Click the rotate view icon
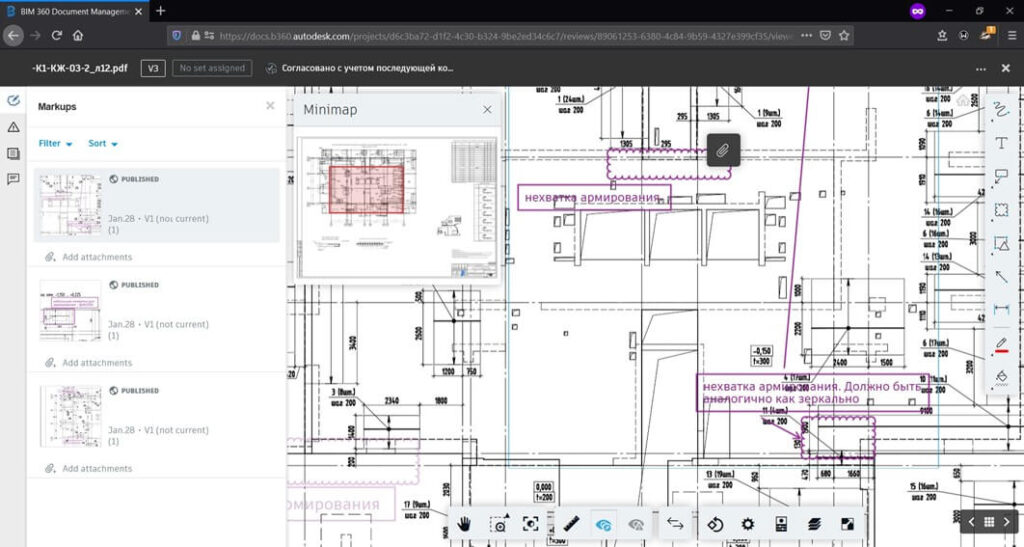1024x547 pixels. pyautogui.click(x=715, y=524)
